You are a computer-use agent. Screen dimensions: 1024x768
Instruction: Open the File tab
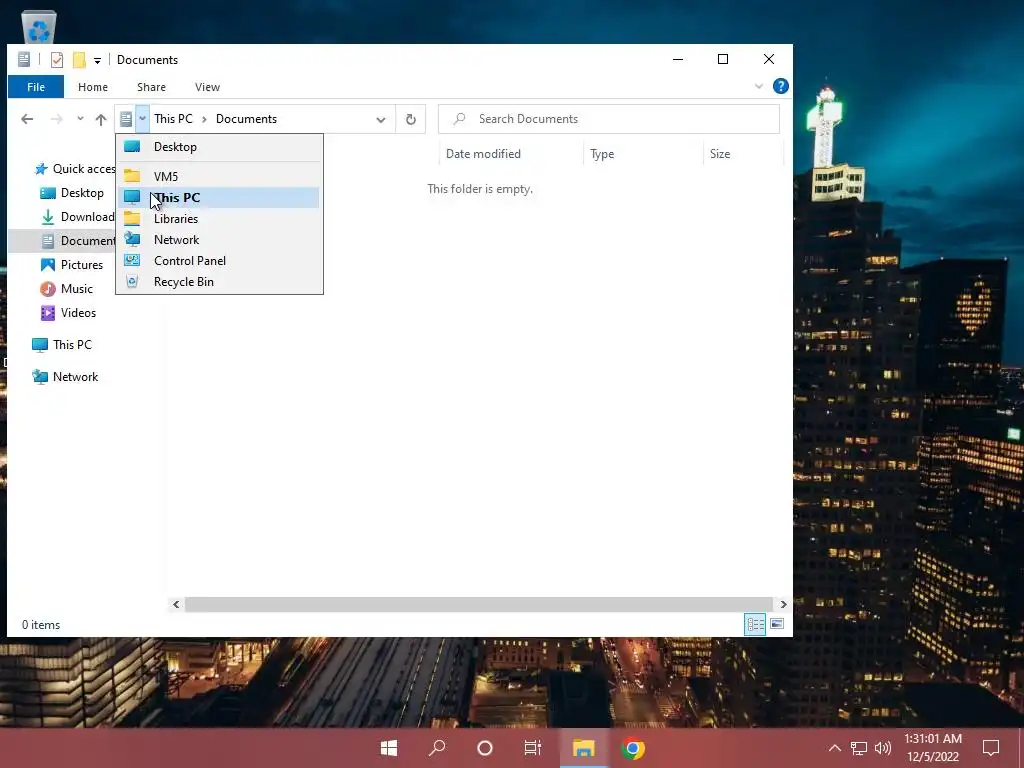pos(36,87)
